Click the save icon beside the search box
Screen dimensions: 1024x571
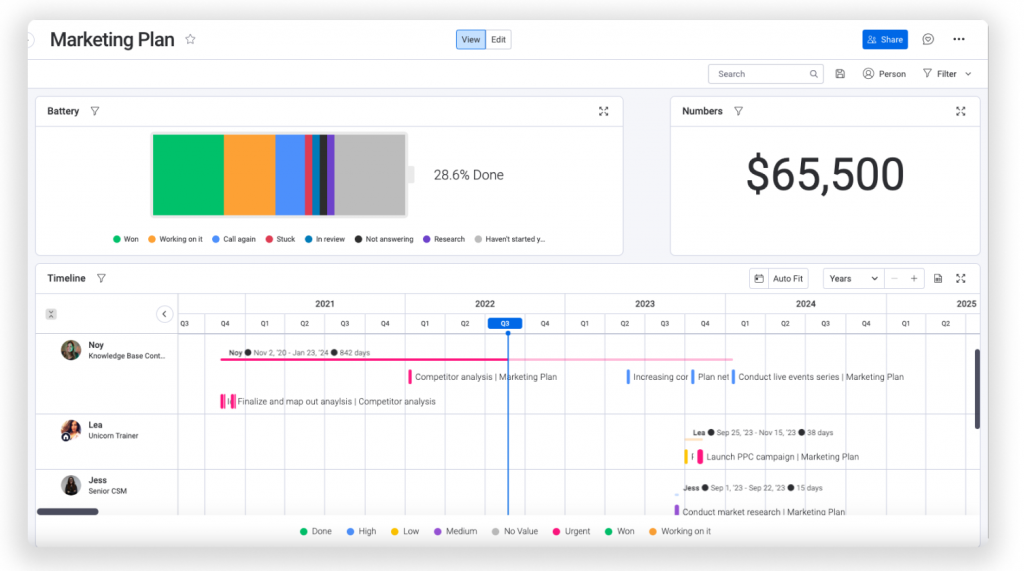840,74
